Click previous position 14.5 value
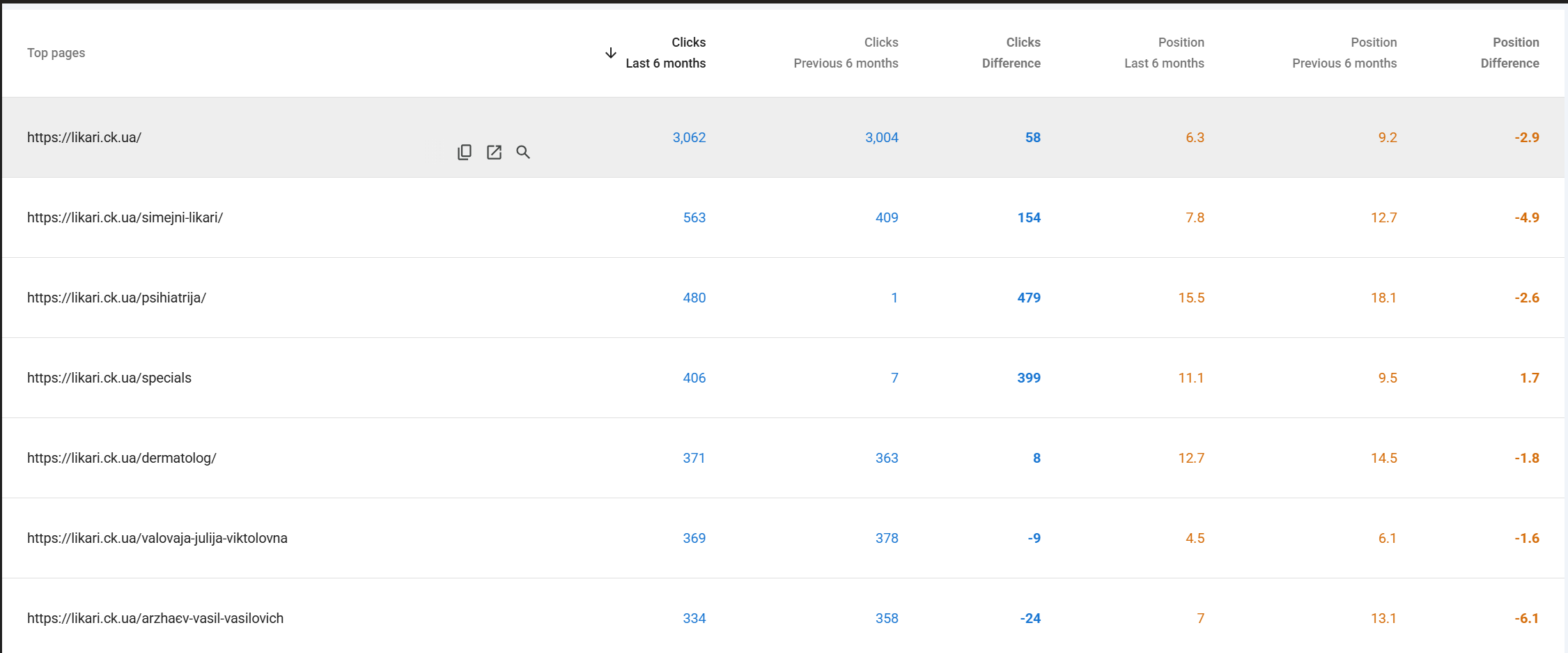The width and height of the screenshot is (1568, 653). 1384,458
